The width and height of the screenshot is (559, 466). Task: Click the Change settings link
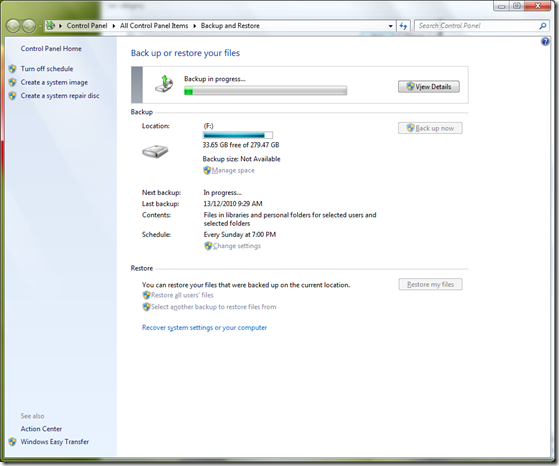click(237, 246)
